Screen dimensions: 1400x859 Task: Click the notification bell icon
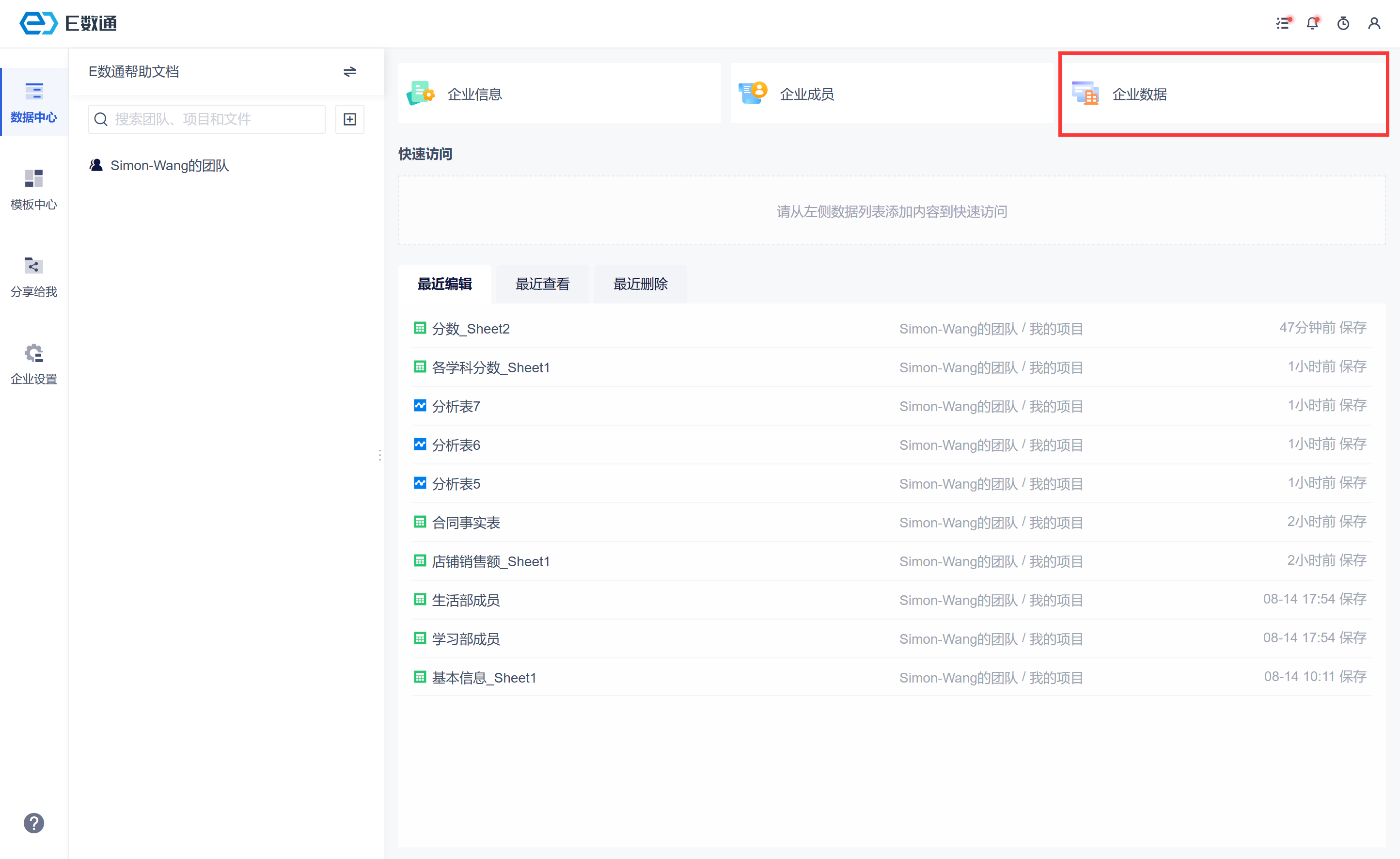(1312, 23)
